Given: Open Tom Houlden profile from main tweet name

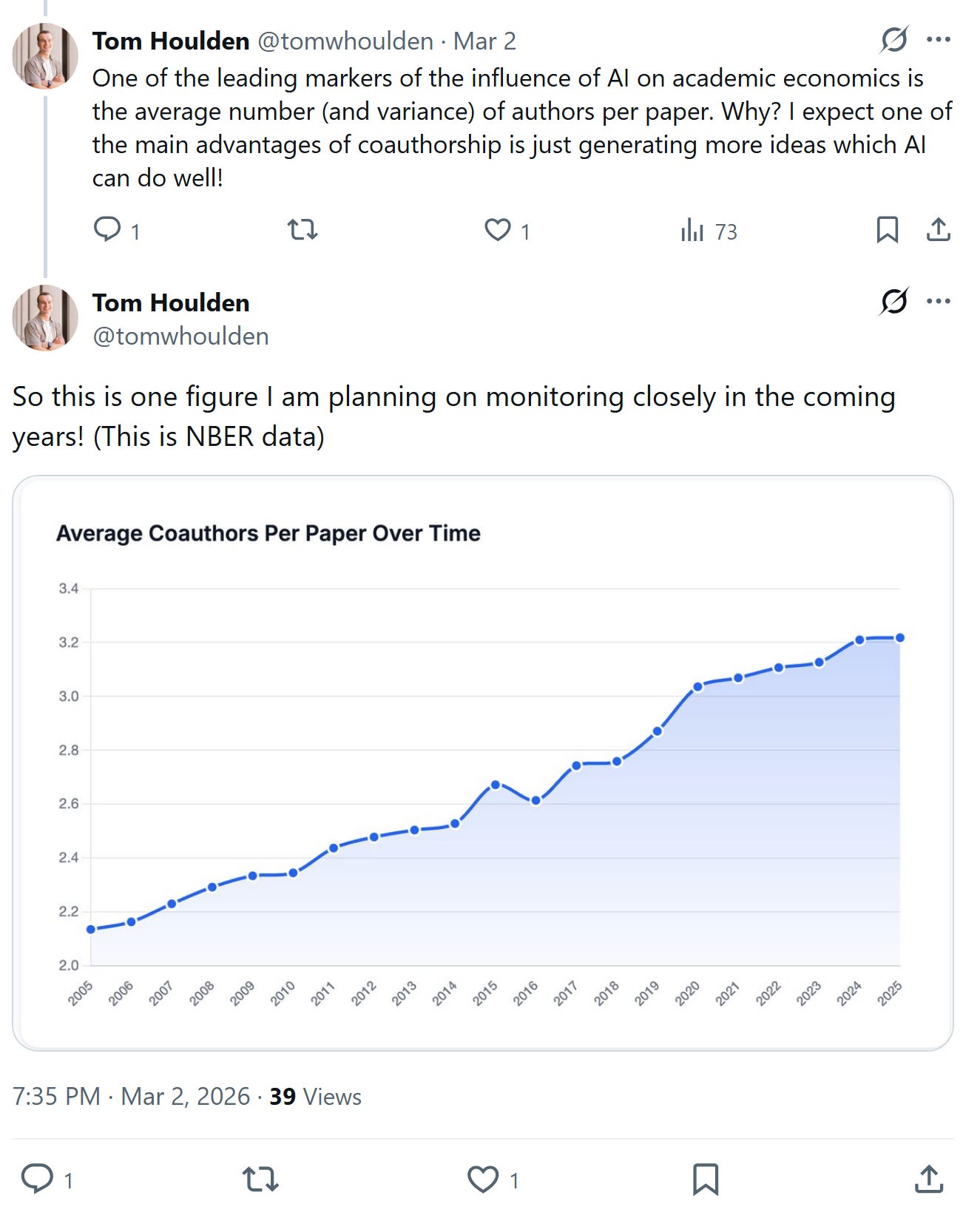Looking at the screenshot, I should (171, 303).
